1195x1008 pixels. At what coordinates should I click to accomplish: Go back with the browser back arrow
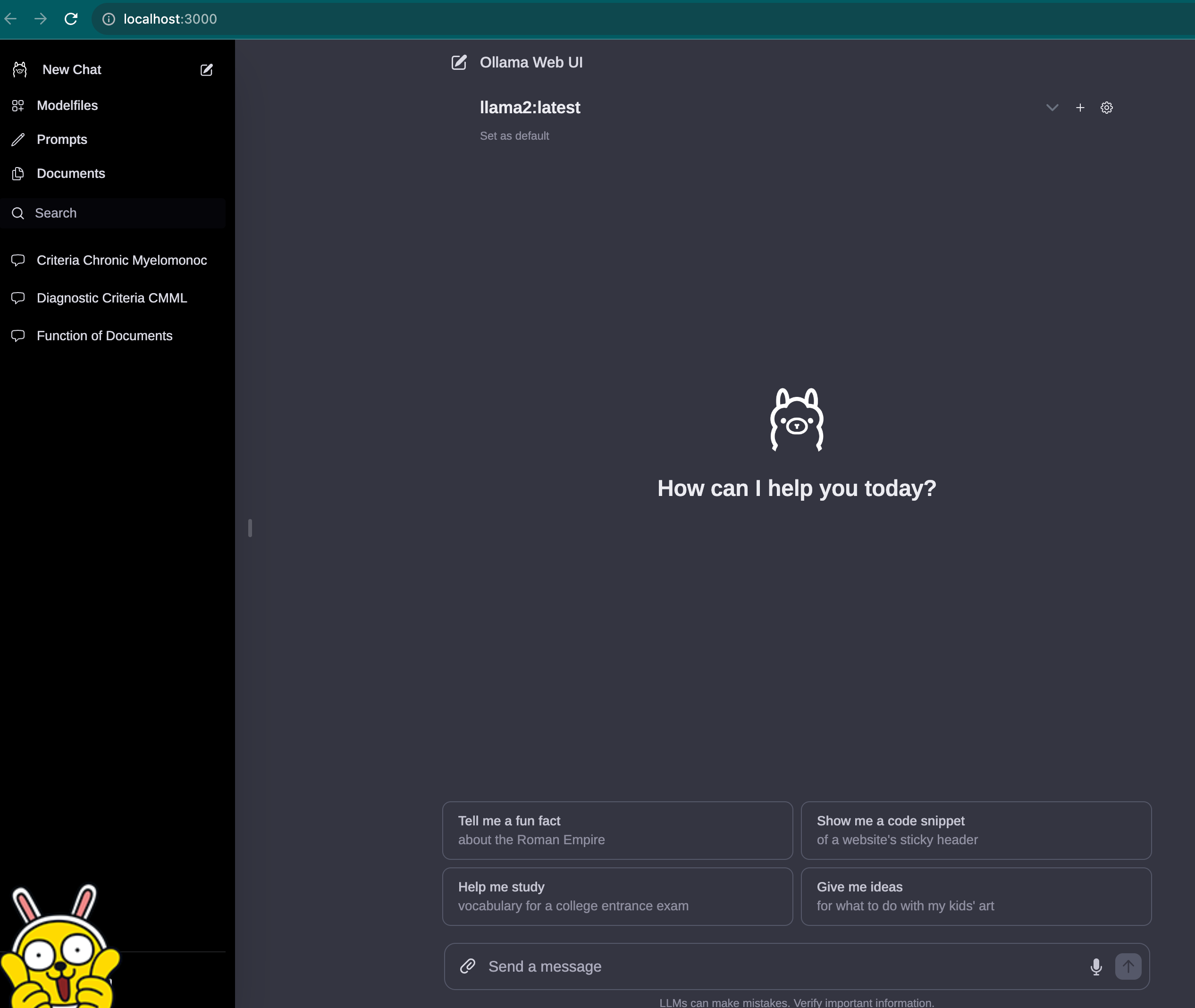pyautogui.click(x=10, y=19)
